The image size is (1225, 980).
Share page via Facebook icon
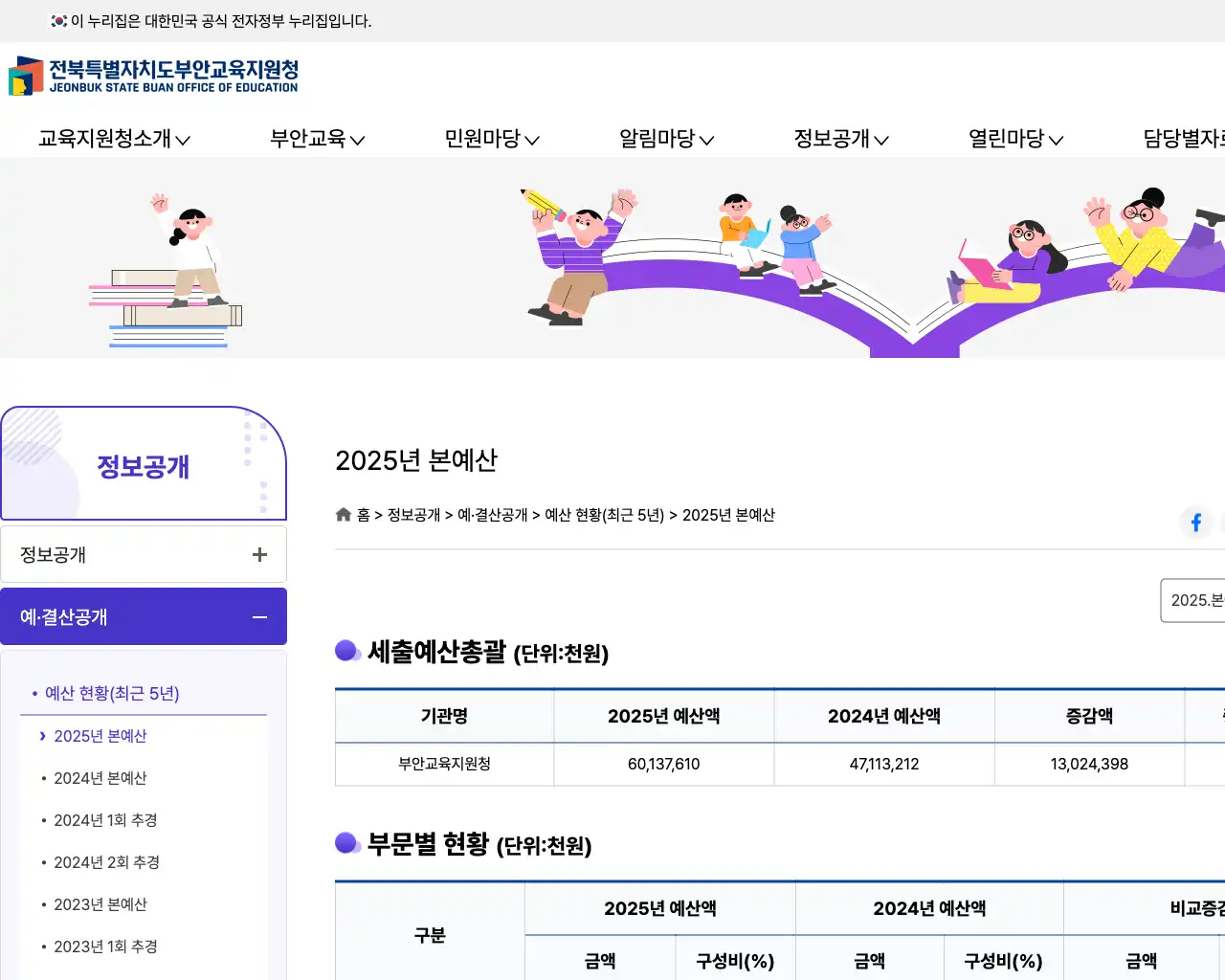click(x=1196, y=523)
